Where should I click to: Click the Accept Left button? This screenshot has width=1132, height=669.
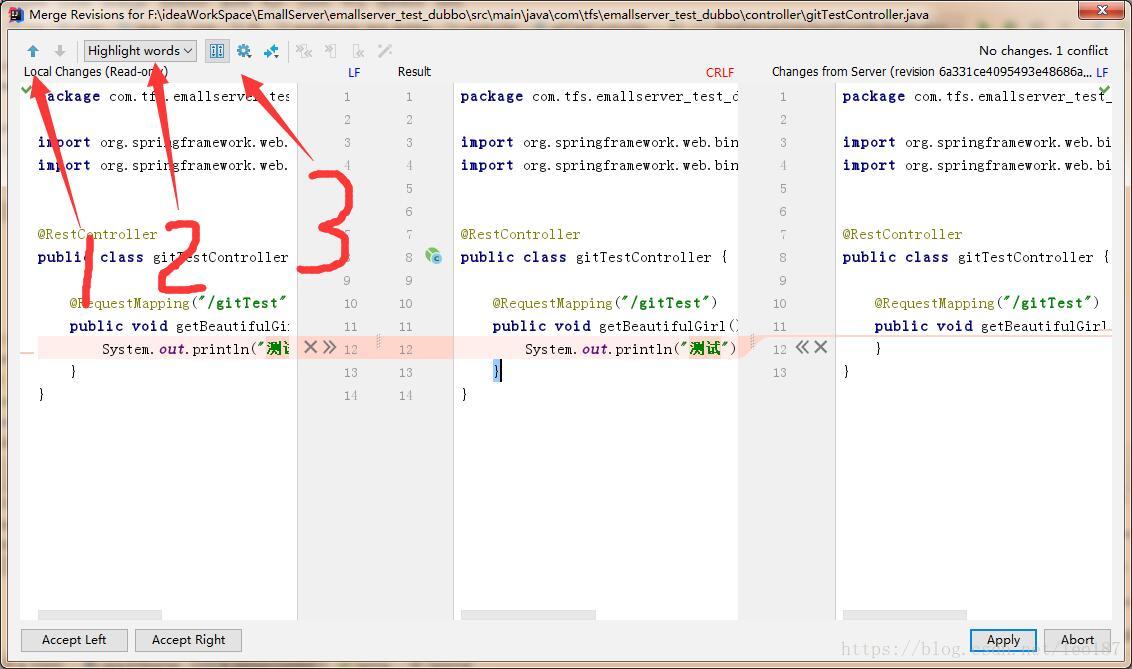74,640
